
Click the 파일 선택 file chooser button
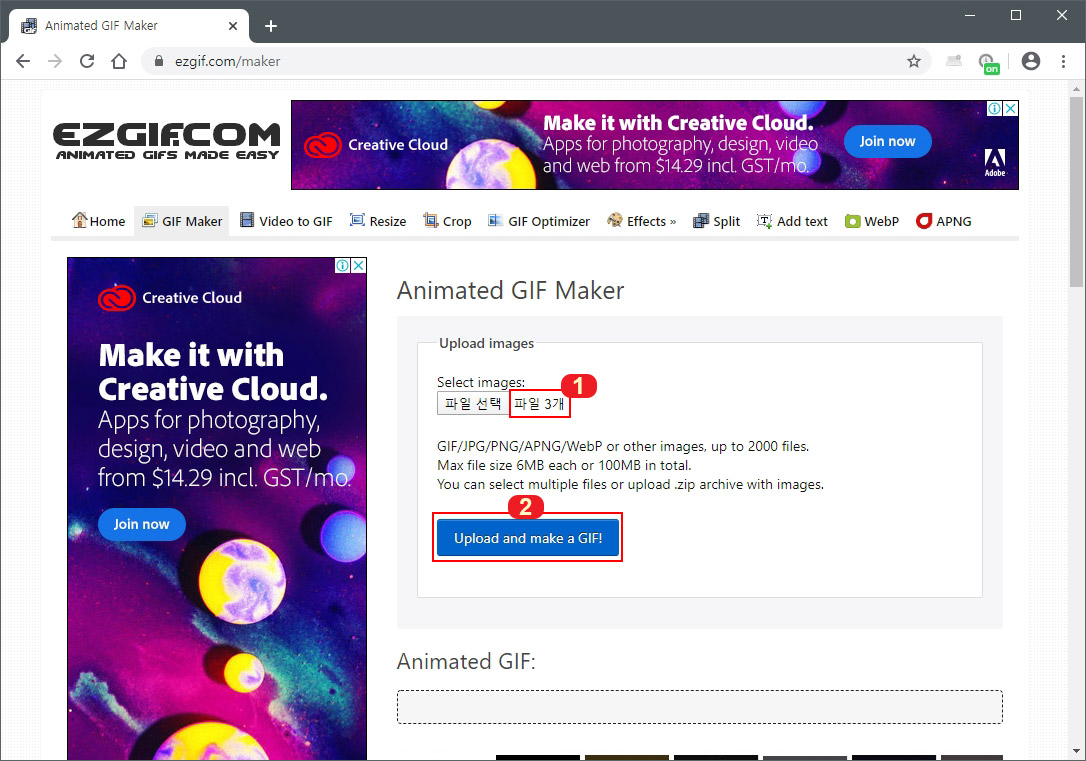point(473,403)
